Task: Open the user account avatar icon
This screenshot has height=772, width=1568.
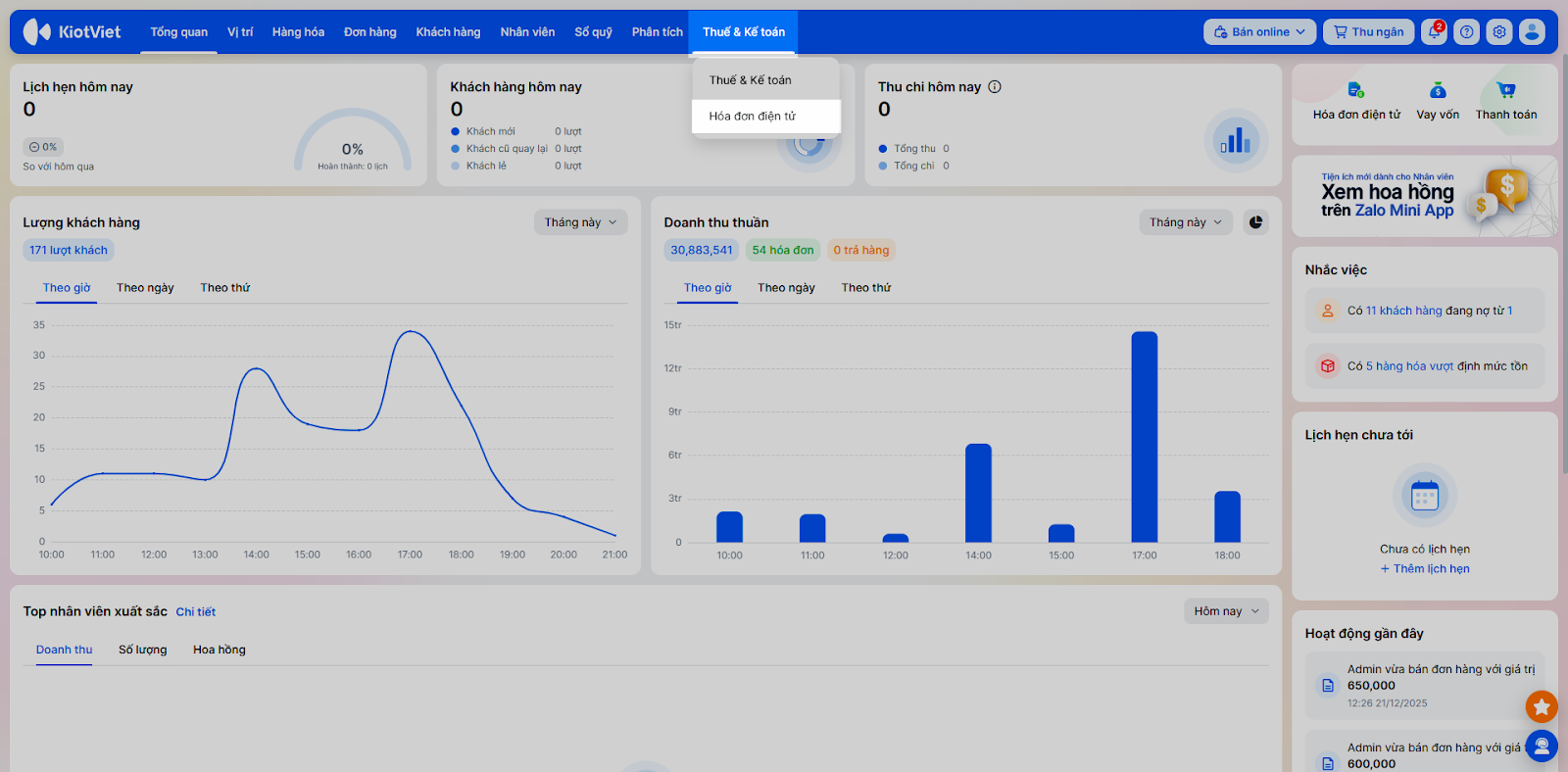Action: (x=1532, y=32)
